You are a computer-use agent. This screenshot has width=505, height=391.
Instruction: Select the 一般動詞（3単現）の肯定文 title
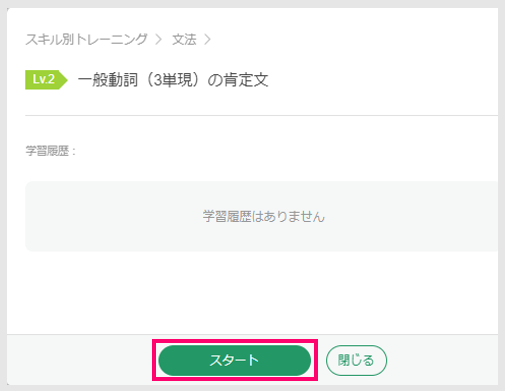point(173,80)
